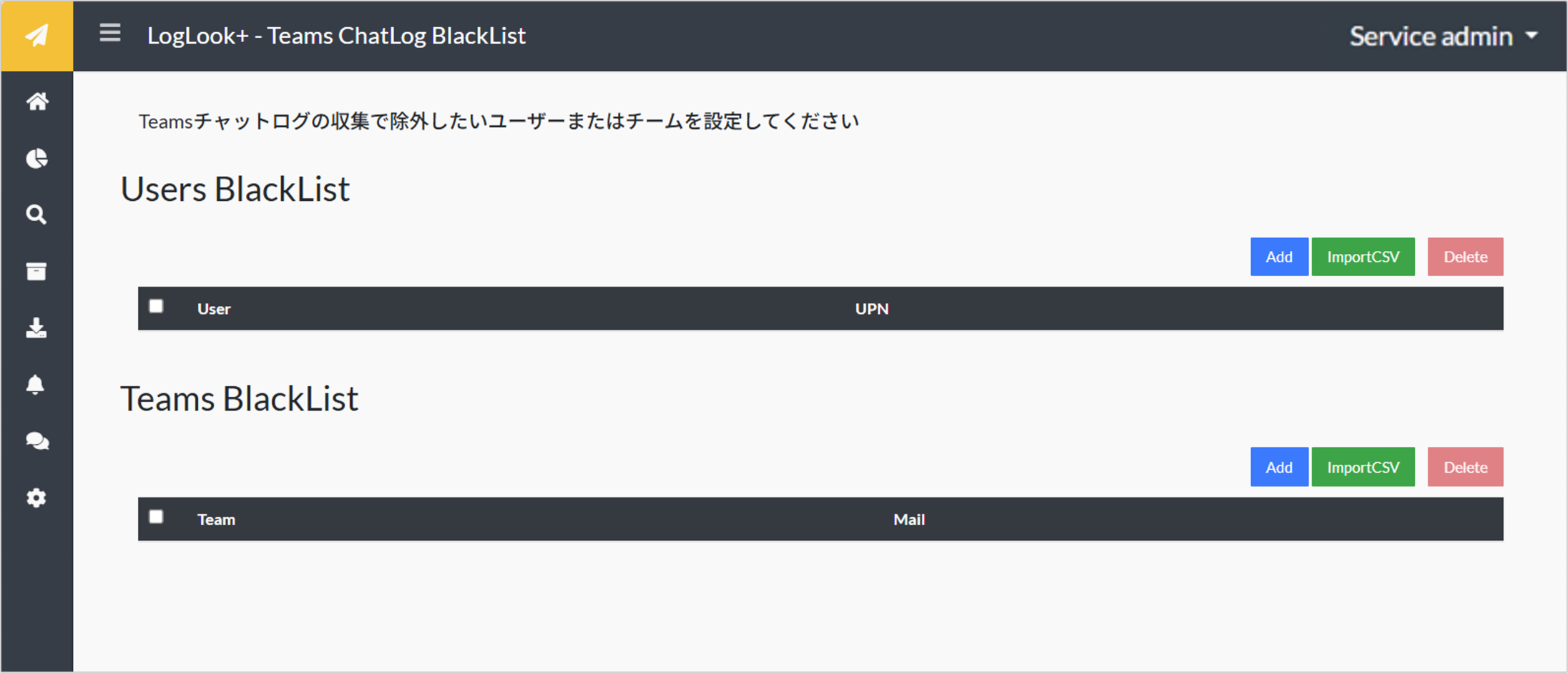Check the select-all box in Teams table
1568x673 pixels.
click(x=156, y=517)
